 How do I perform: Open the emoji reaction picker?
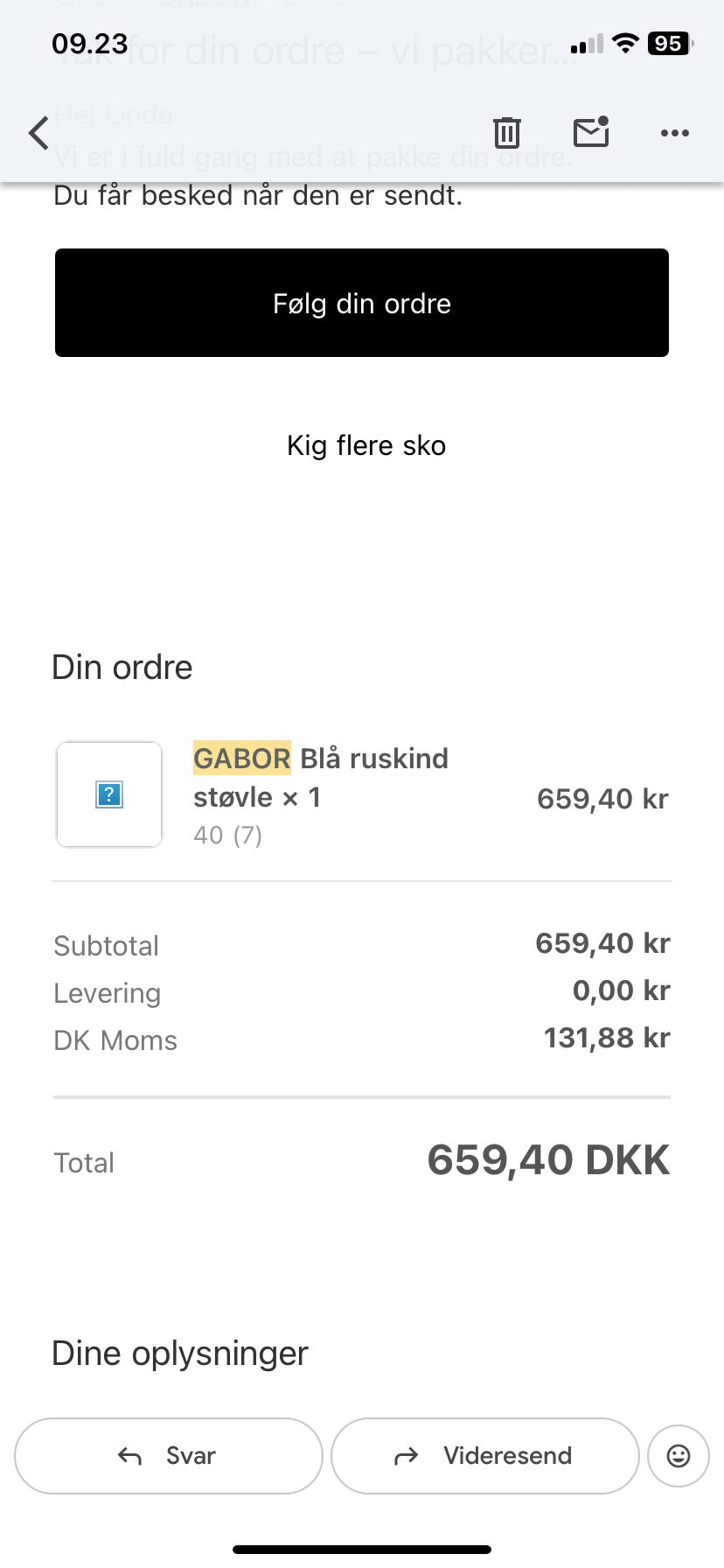click(x=679, y=1456)
